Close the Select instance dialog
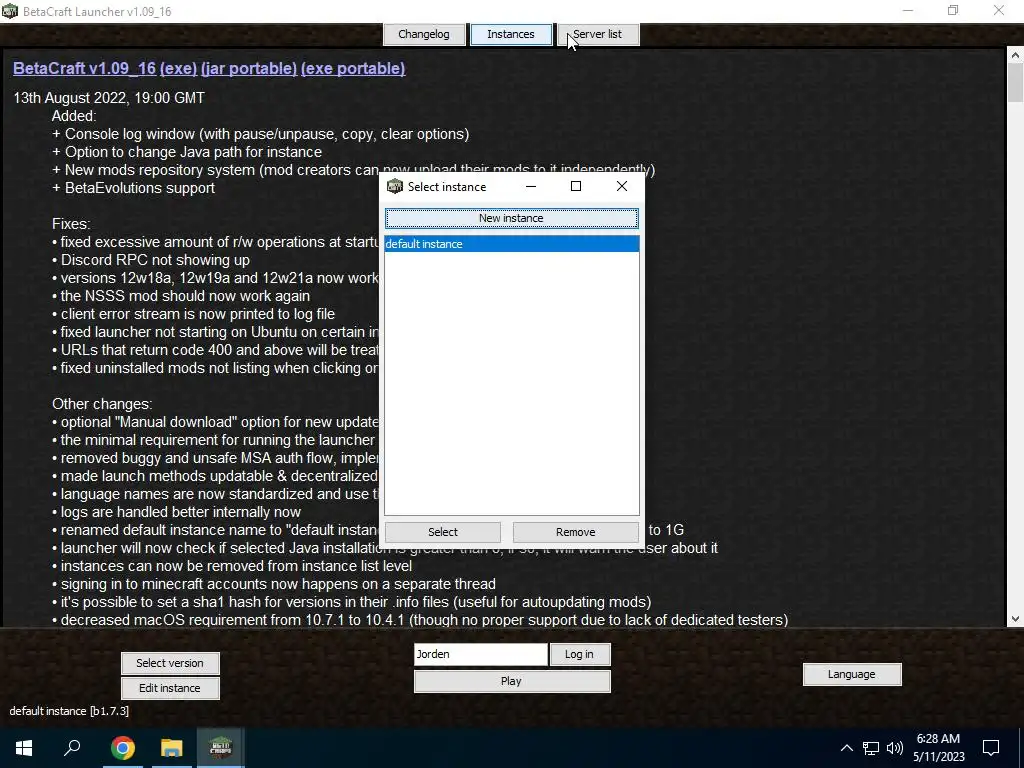The image size is (1024, 768). coord(622,187)
